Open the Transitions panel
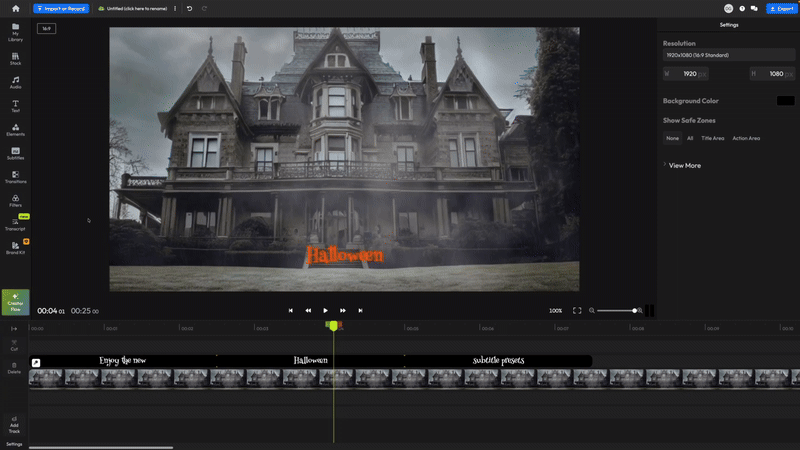800x450 pixels. pos(15,177)
